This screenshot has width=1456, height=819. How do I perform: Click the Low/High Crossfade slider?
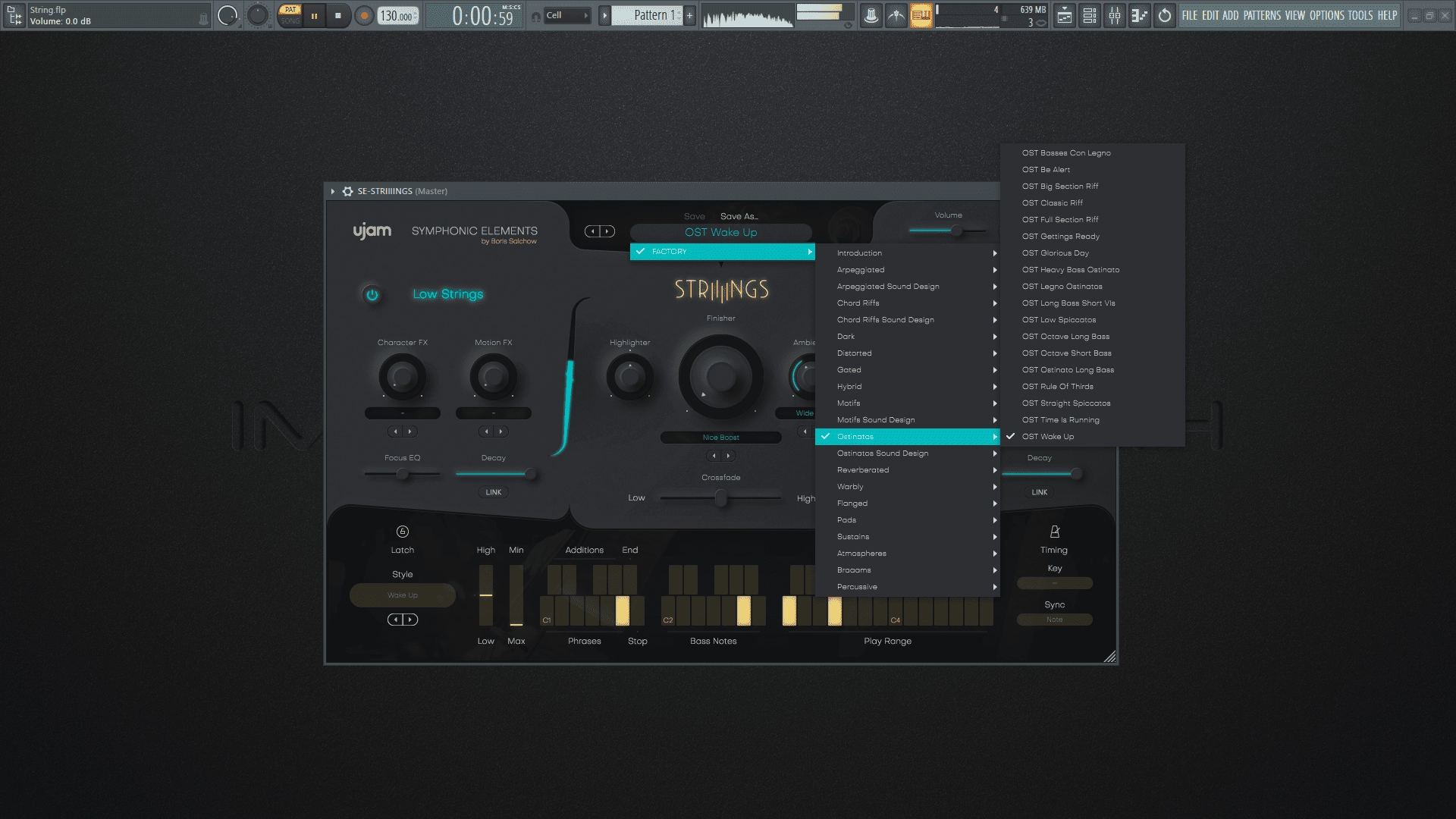click(721, 498)
